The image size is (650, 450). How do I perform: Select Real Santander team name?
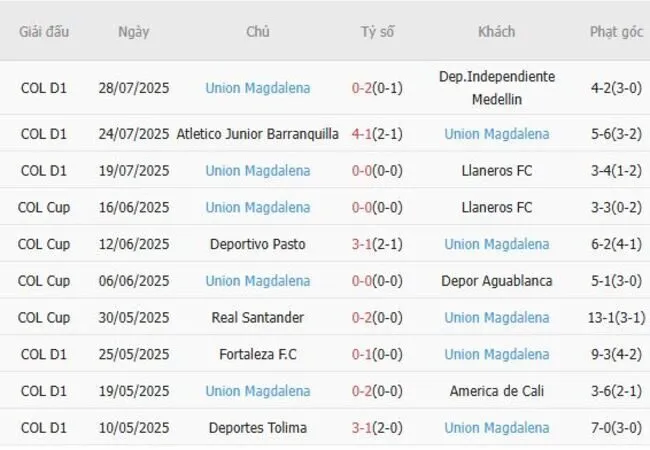click(258, 318)
